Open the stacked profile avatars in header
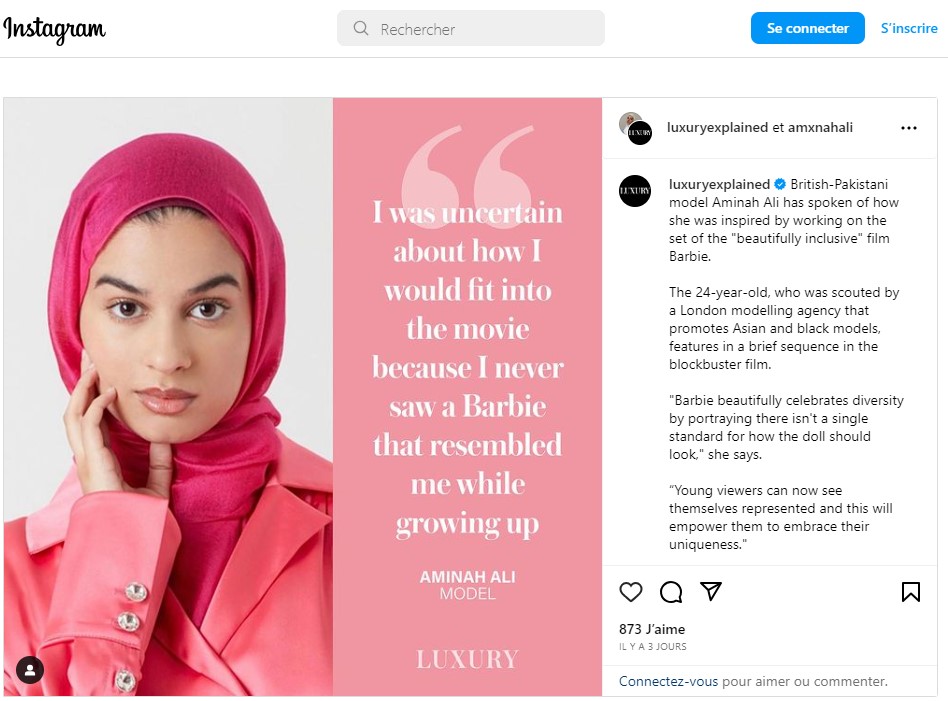 635,128
